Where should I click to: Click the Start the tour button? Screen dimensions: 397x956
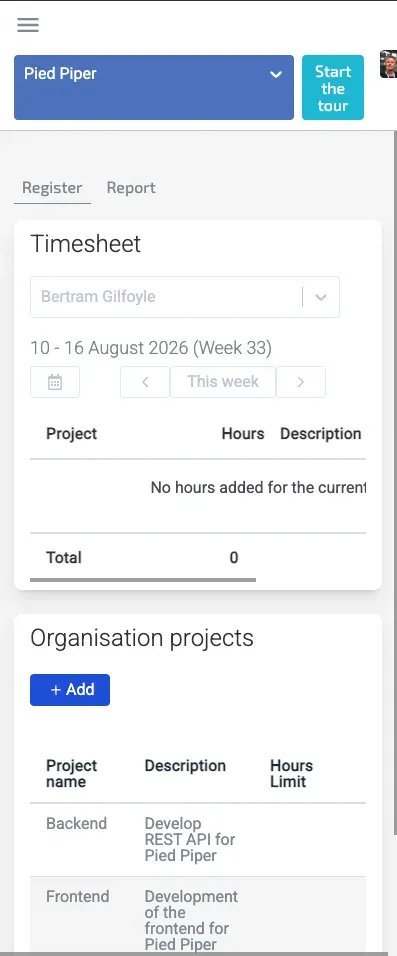click(333, 87)
